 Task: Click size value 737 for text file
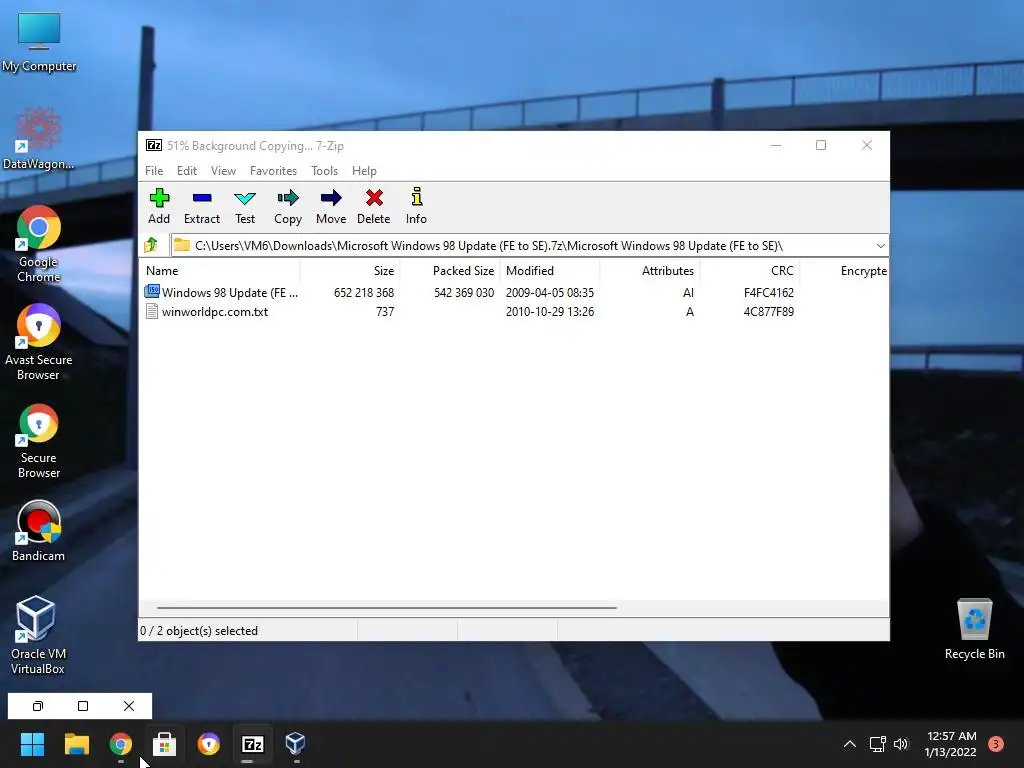(x=385, y=312)
